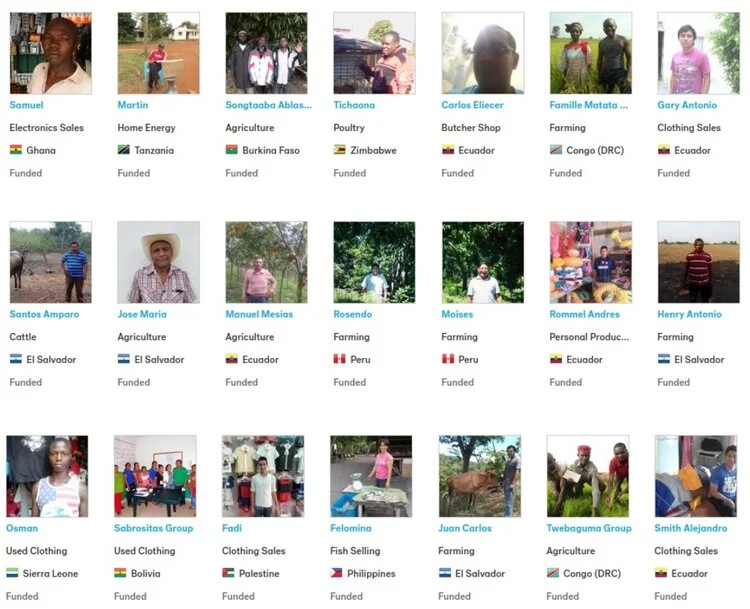Click the Philippines flag icon under Felomina
Viewport: 750px width, 609px height.
336,573
